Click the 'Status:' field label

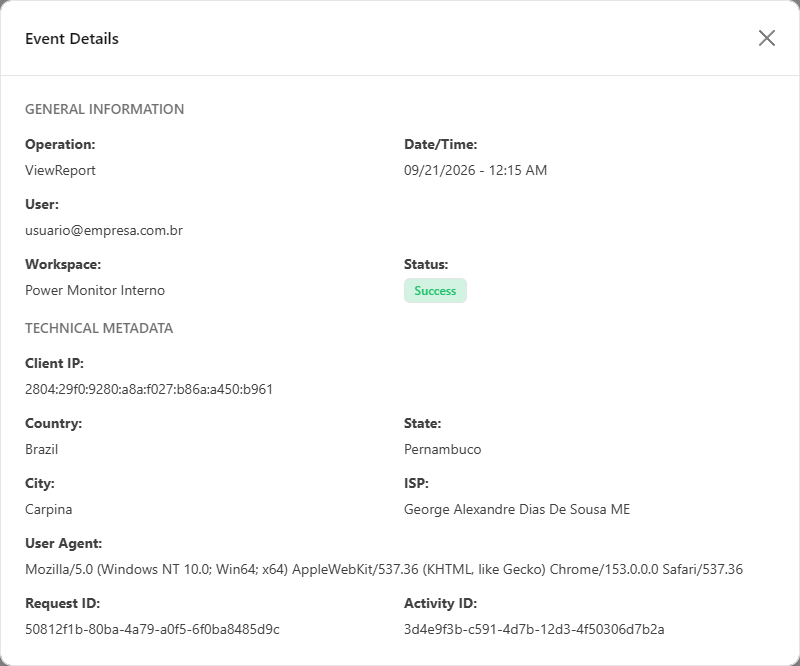(x=426, y=264)
